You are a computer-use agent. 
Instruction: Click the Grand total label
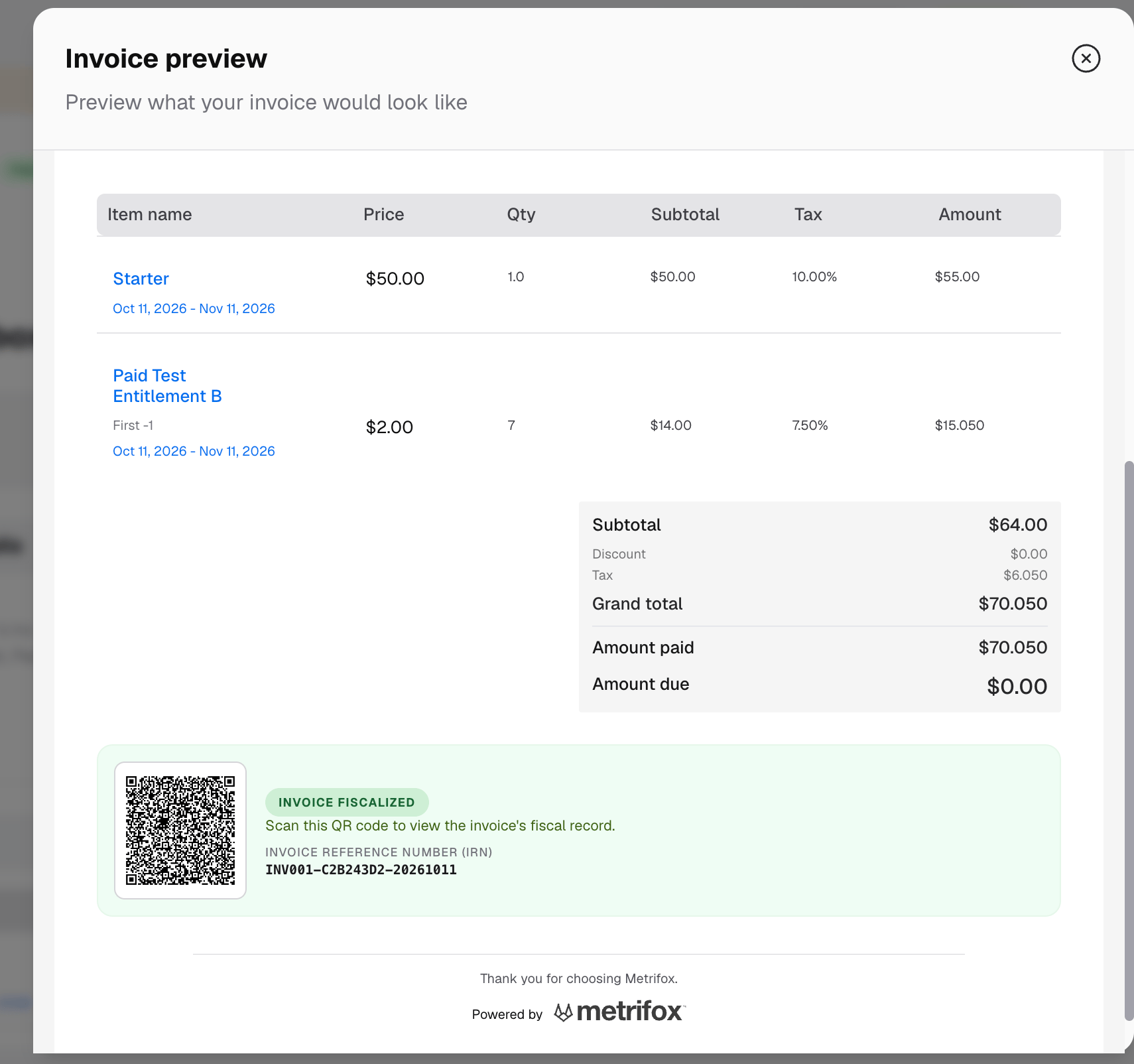(637, 604)
